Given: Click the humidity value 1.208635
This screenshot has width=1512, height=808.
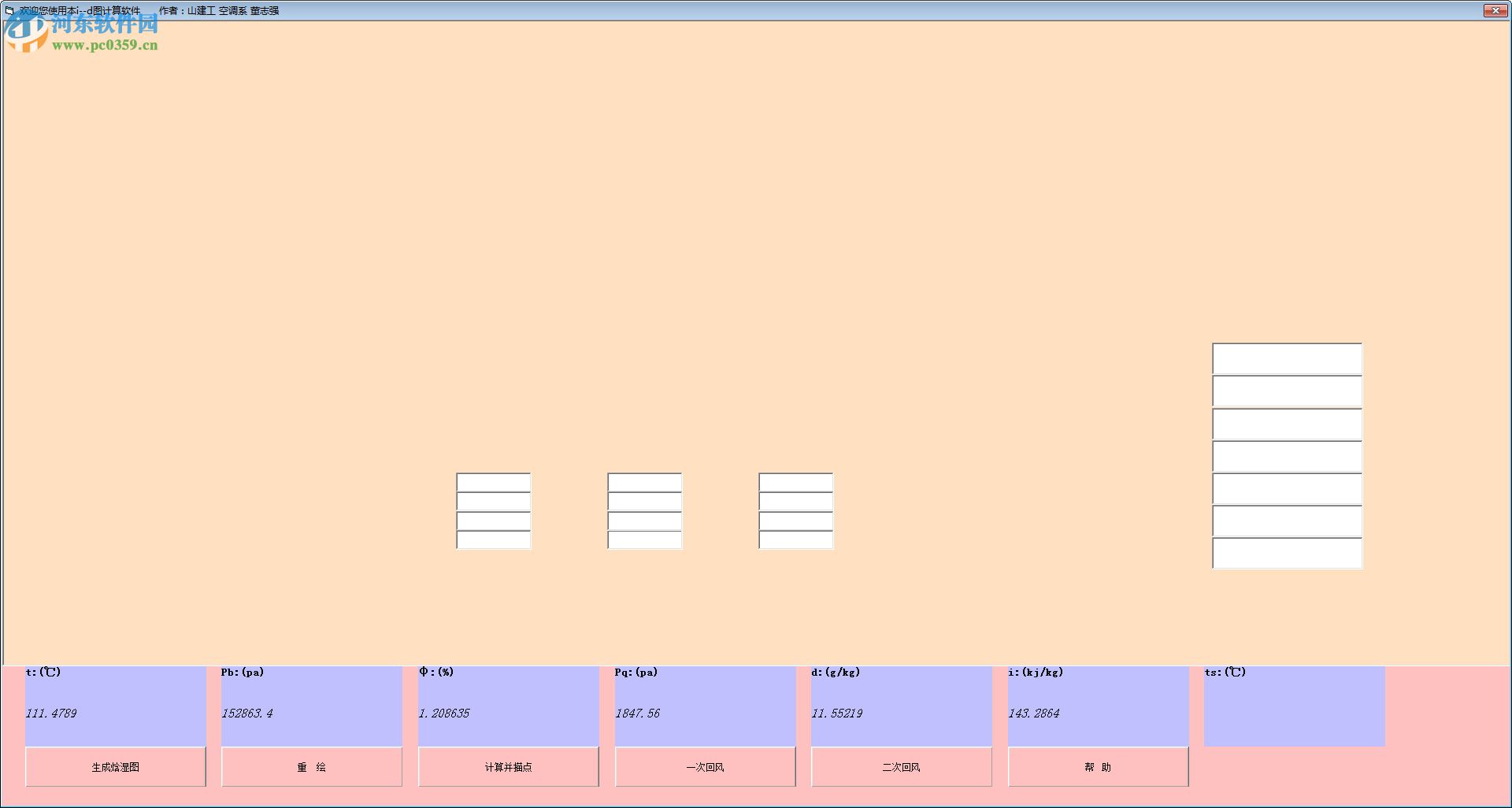Looking at the screenshot, I should [x=444, y=713].
